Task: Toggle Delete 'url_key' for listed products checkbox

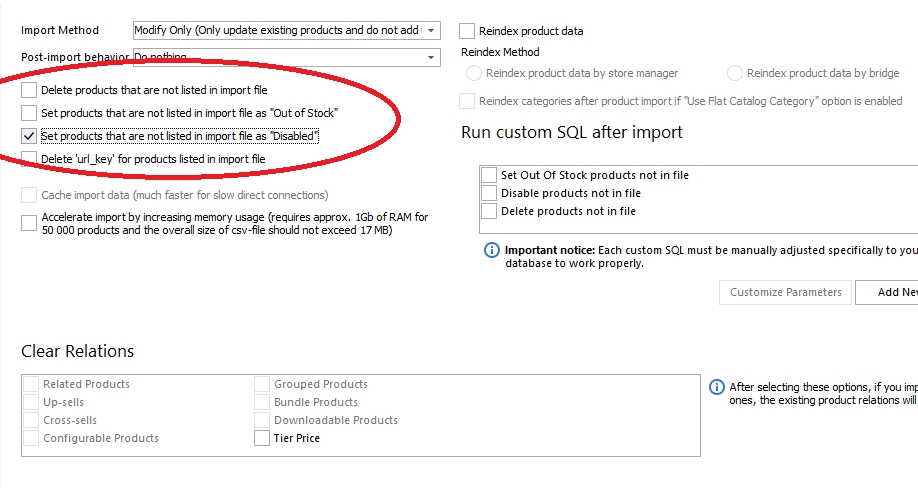Action: tap(30, 159)
